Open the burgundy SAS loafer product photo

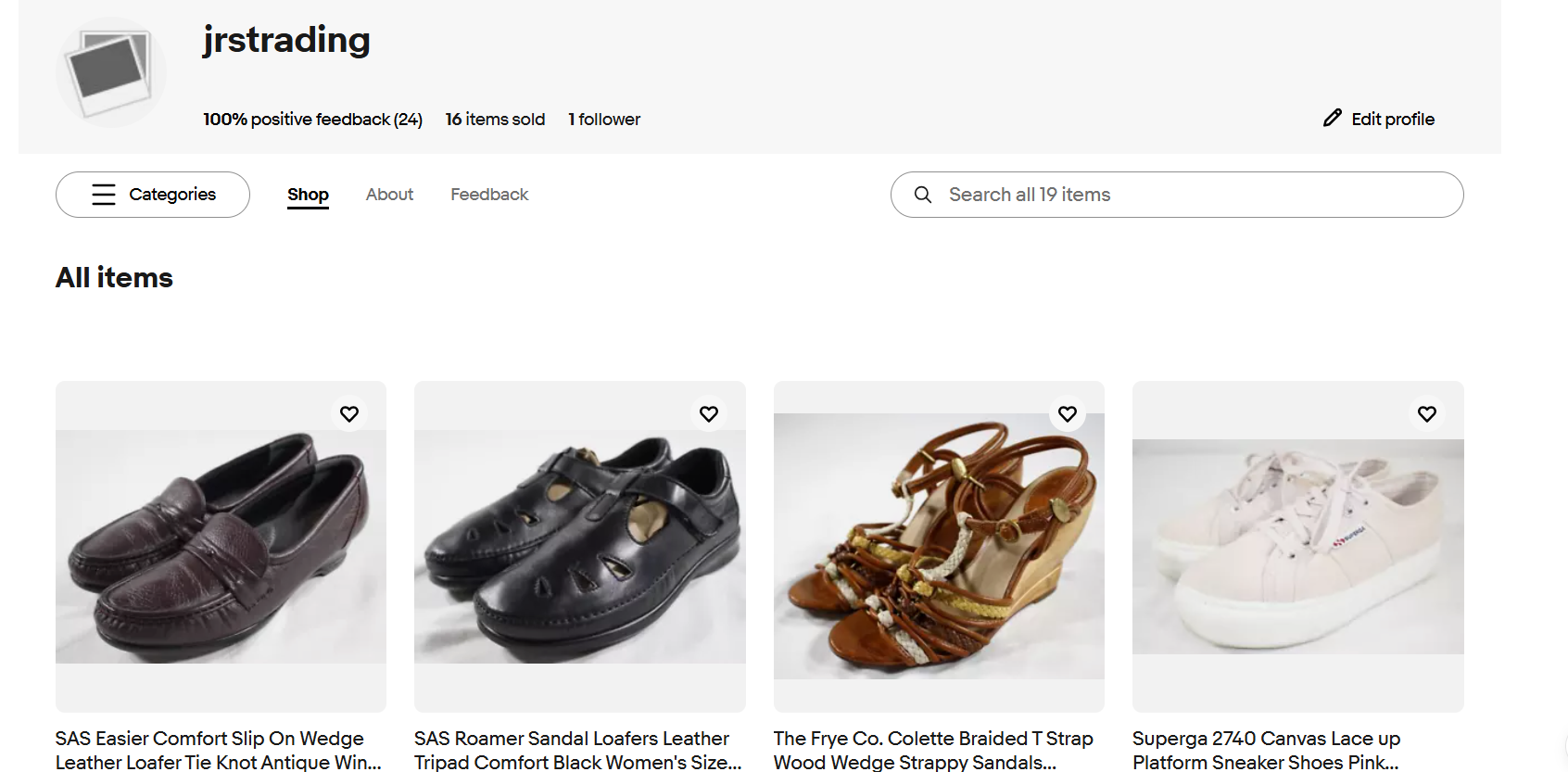pyautogui.click(x=221, y=547)
